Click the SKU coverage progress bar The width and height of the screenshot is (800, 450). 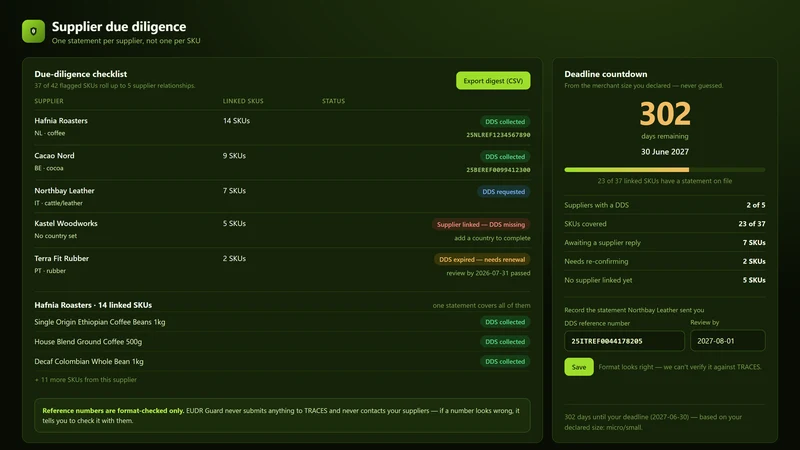click(664, 169)
